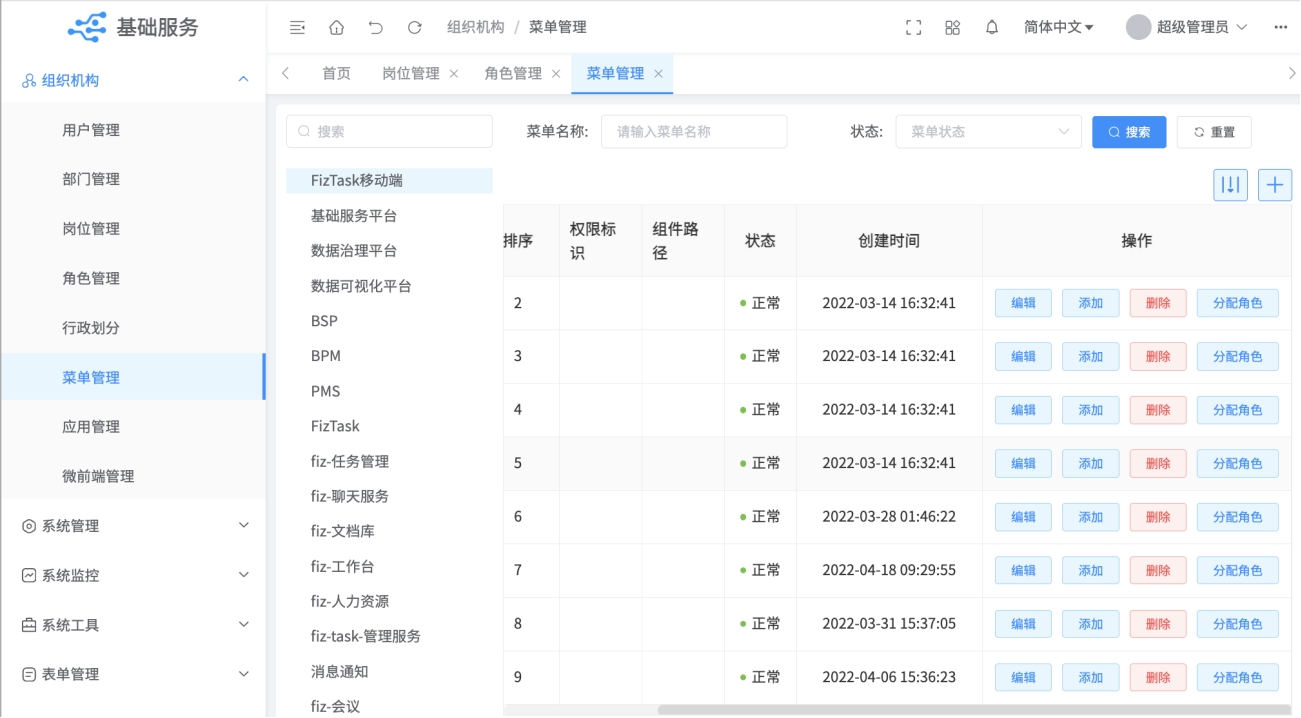Focus the 菜单名称 input field
Image resolution: width=1301 pixels, height=718 pixels.
(694, 132)
